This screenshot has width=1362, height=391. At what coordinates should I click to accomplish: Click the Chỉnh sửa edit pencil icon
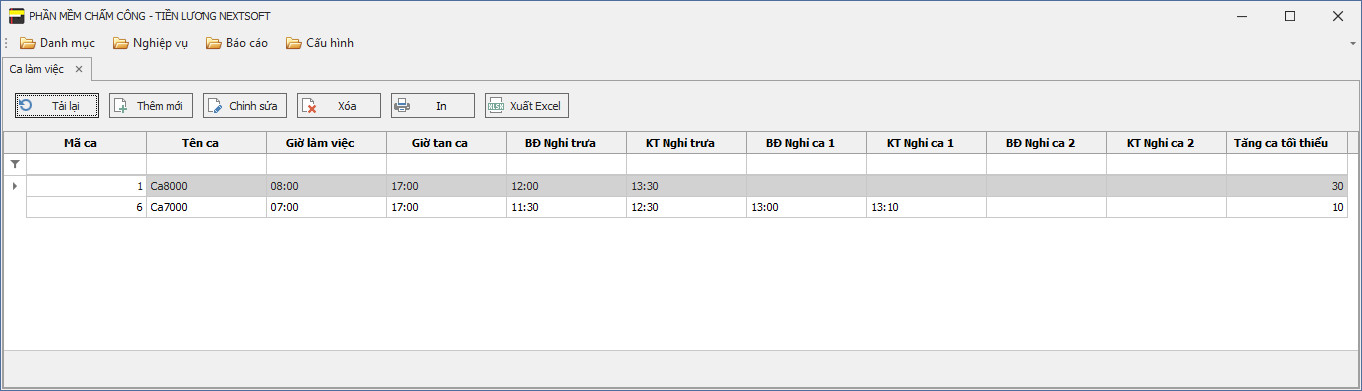click(215, 105)
